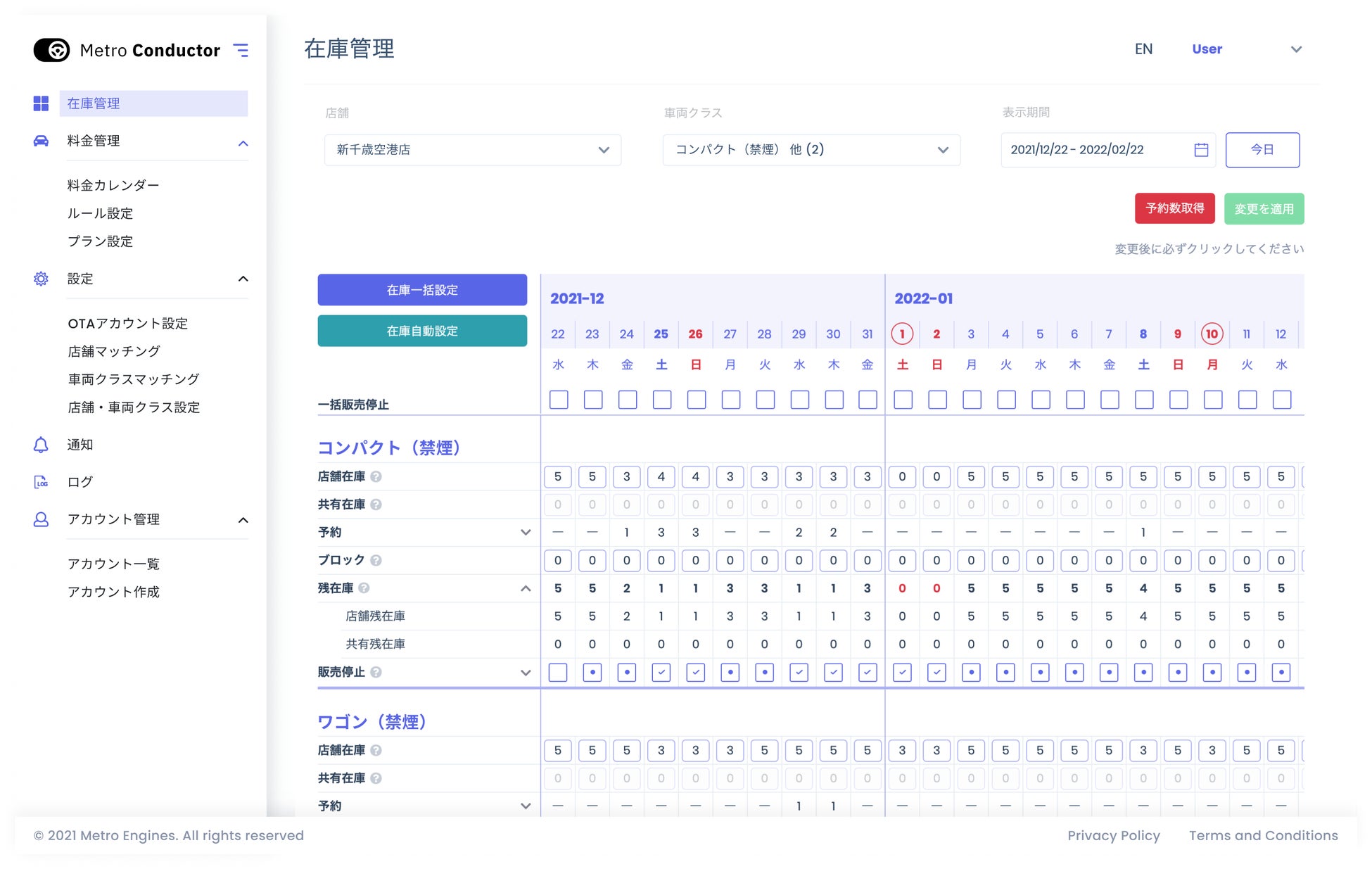This screenshot has height=869, width=1372.
Task: Click the calendar icon in date range field
Action: pyautogui.click(x=1201, y=150)
